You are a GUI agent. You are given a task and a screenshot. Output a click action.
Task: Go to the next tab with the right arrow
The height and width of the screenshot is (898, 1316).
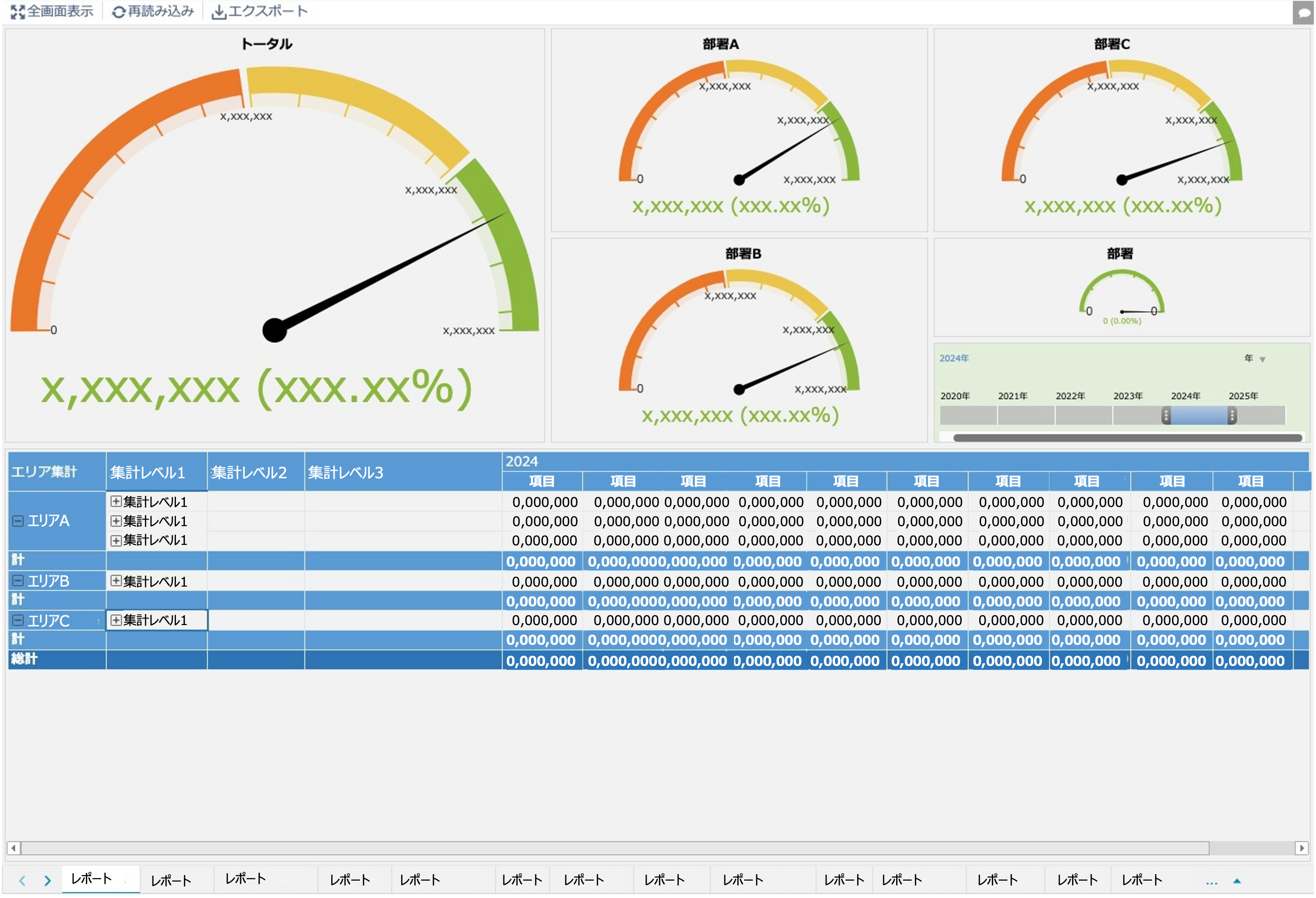click(47, 881)
